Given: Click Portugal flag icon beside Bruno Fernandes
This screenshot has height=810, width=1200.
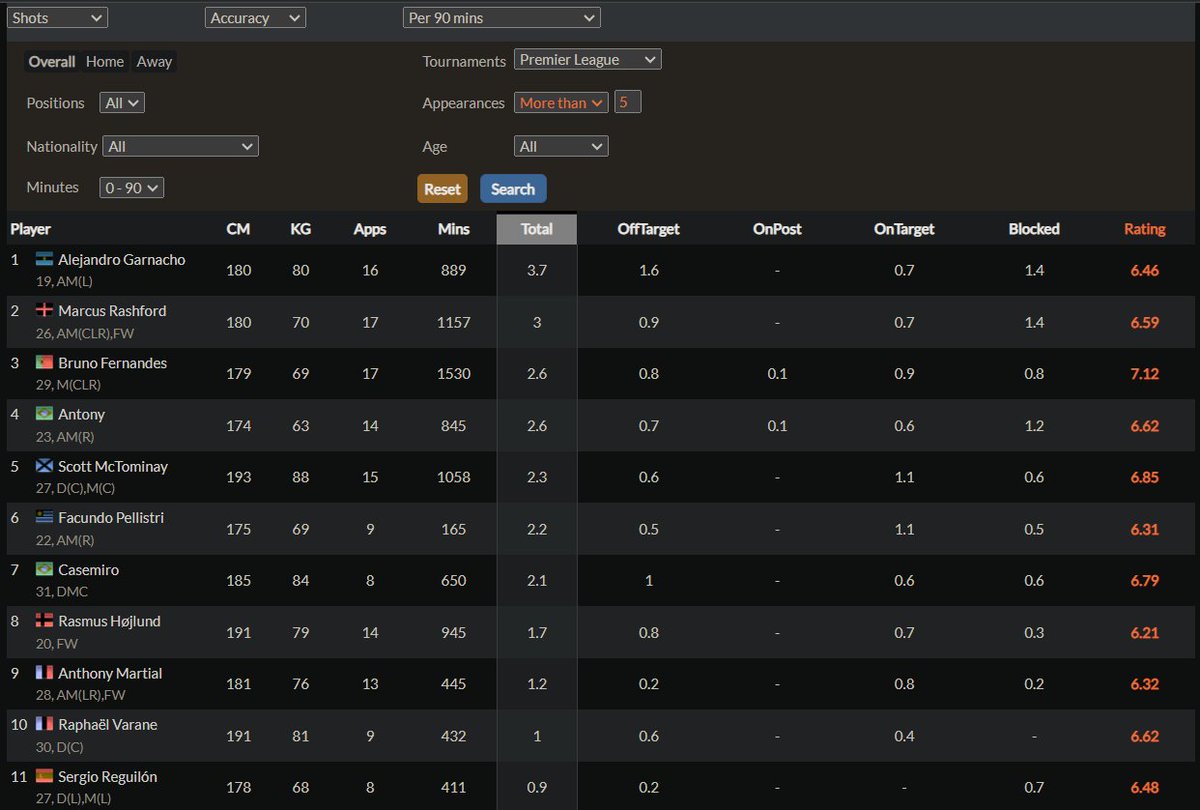Looking at the screenshot, I should (x=44, y=362).
